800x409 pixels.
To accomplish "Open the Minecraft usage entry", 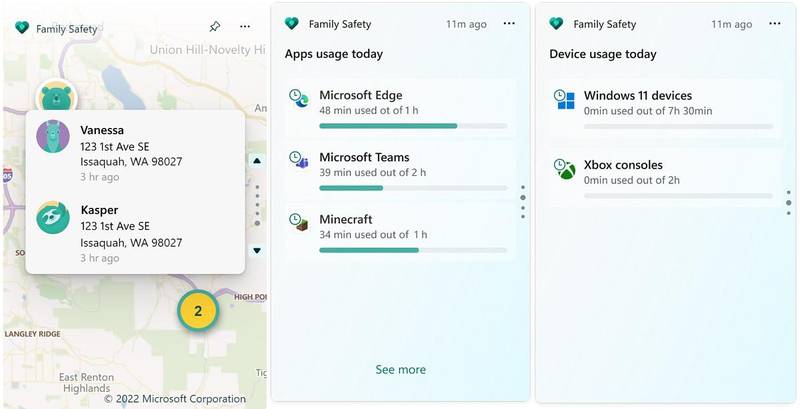I will (401, 233).
